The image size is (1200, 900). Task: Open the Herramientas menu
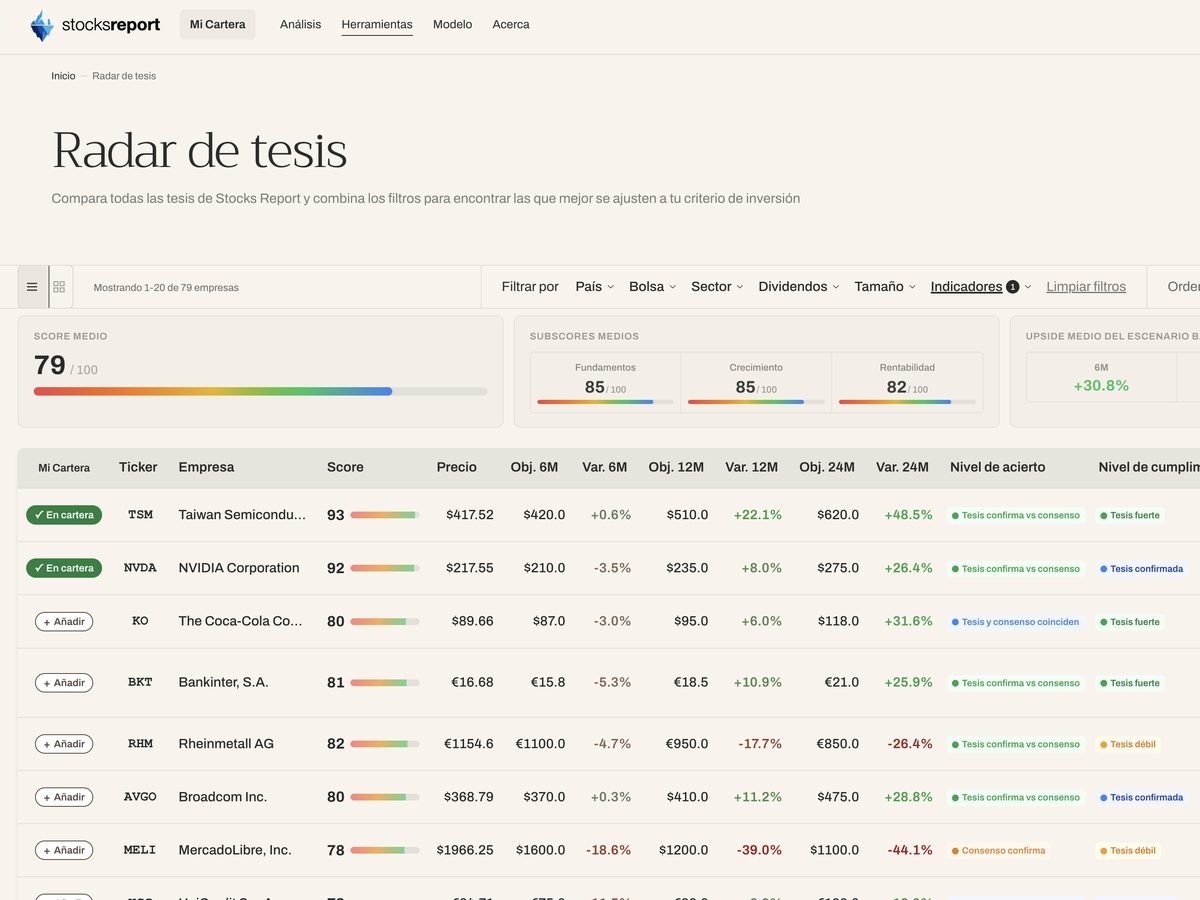pos(377,24)
